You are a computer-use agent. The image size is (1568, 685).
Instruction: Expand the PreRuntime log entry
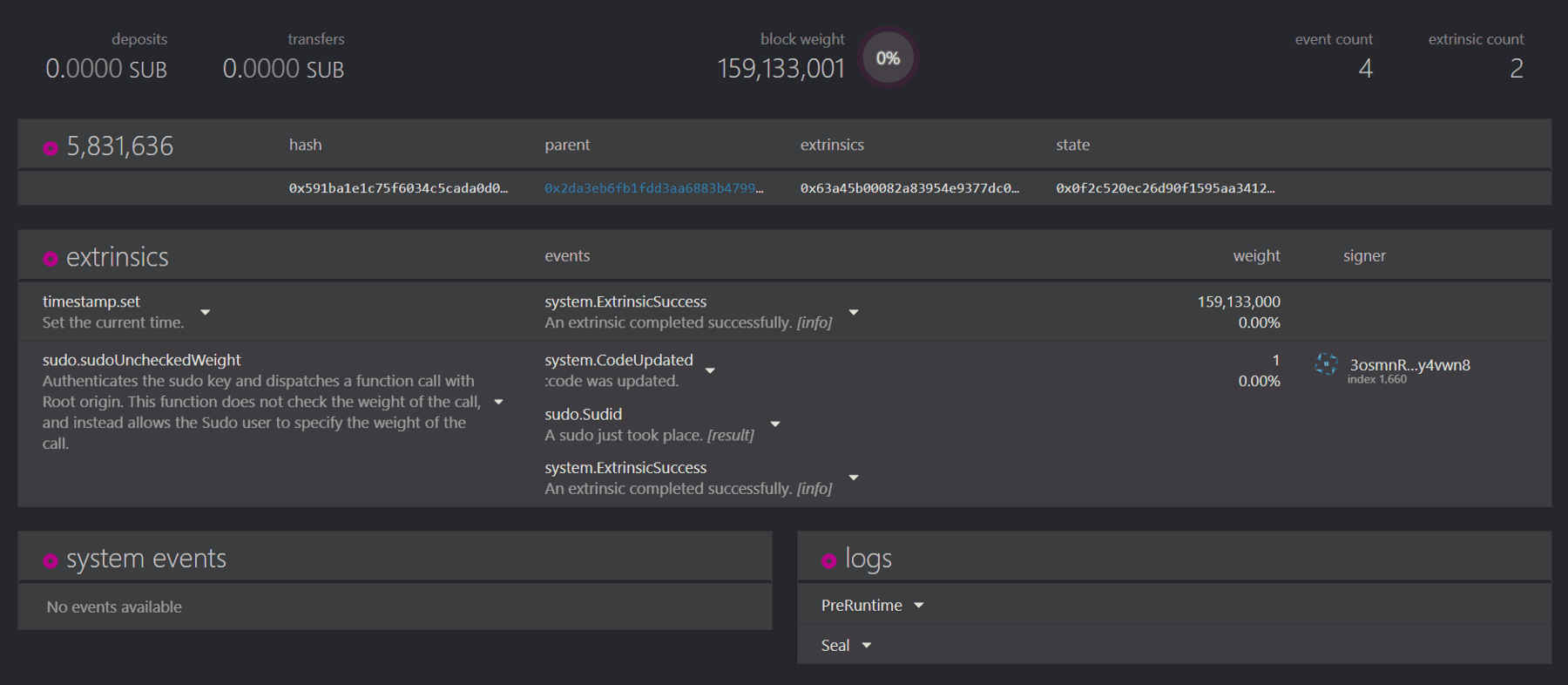pyautogui.click(x=919, y=605)
